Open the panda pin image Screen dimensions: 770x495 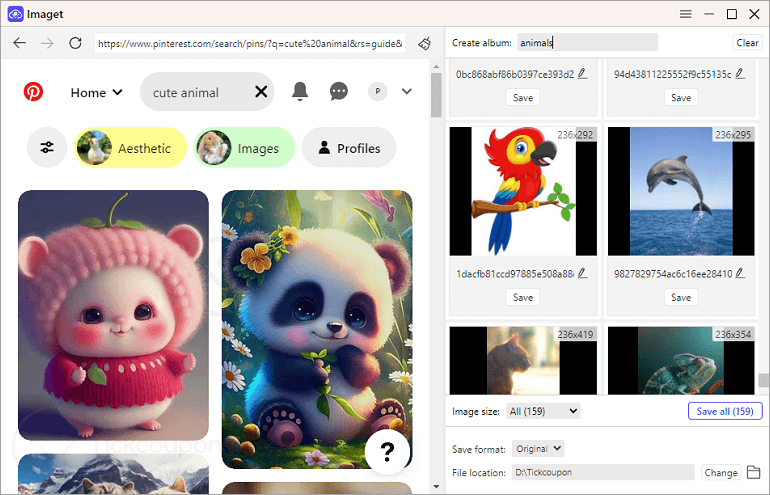[317, 329]
